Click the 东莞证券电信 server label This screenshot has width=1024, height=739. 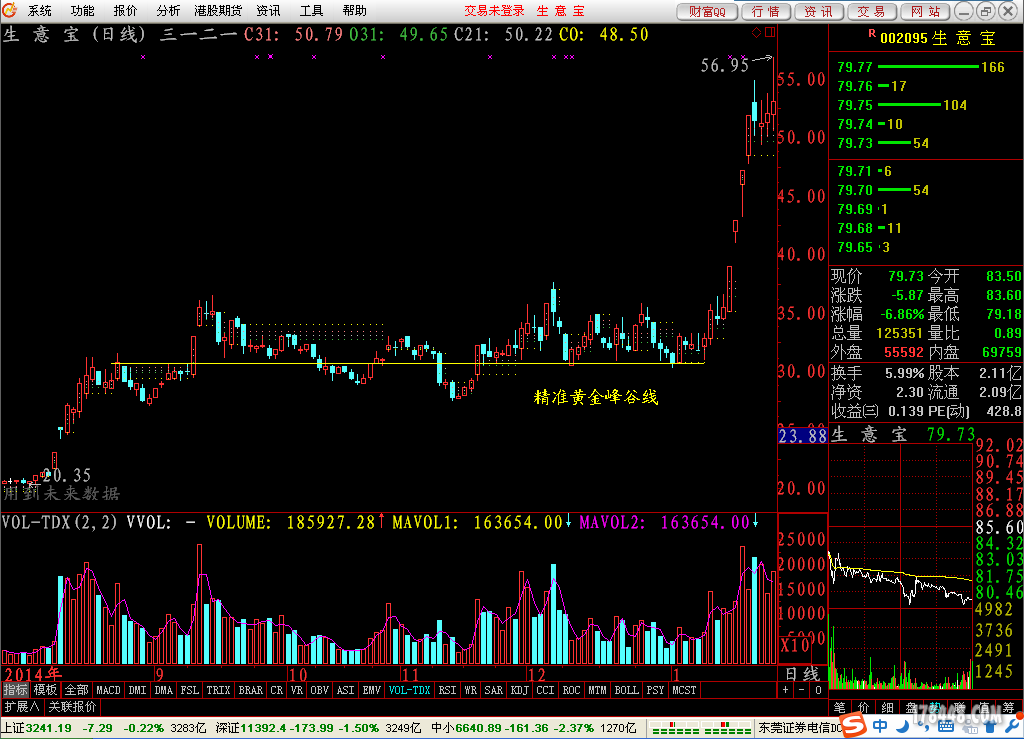point(799,728)
